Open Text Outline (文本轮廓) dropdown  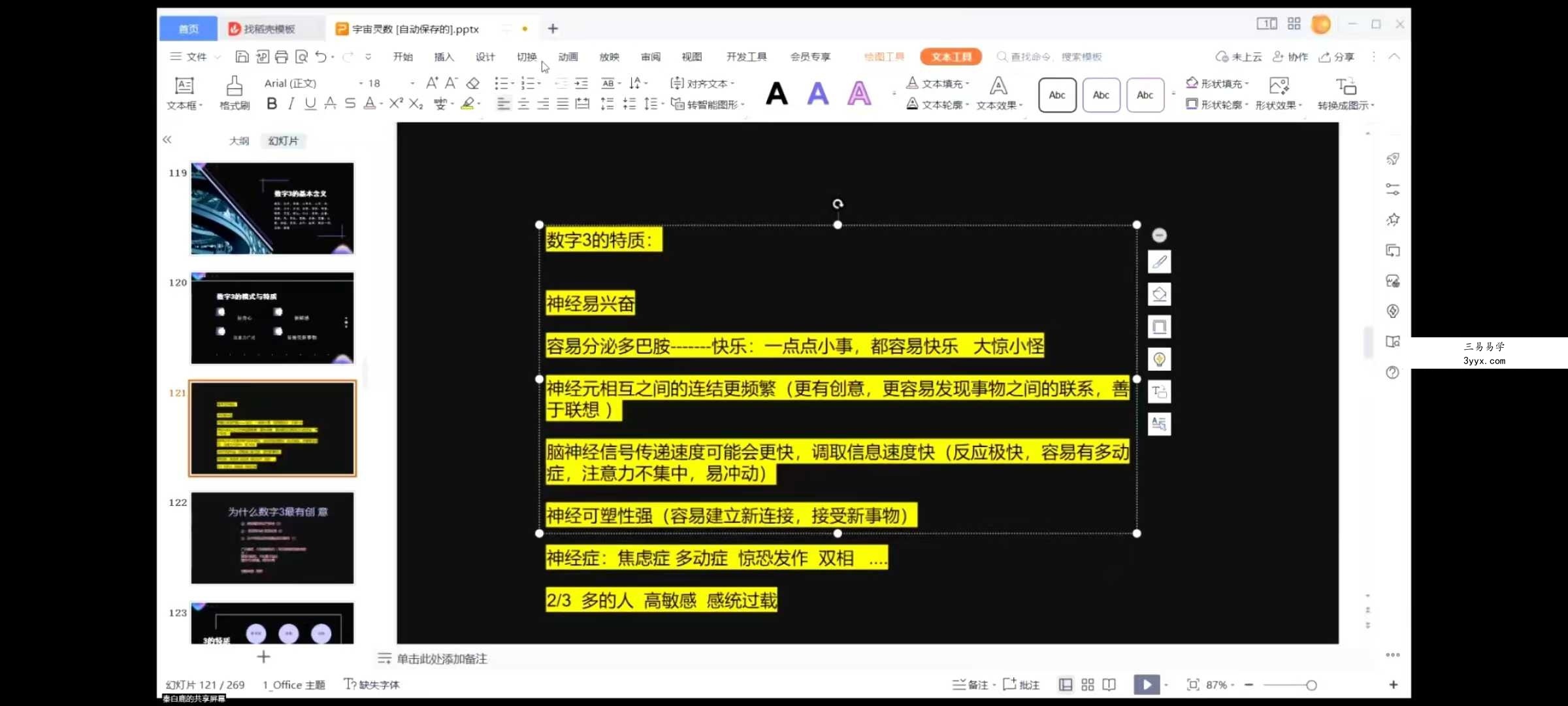click(x=938, y=105)
